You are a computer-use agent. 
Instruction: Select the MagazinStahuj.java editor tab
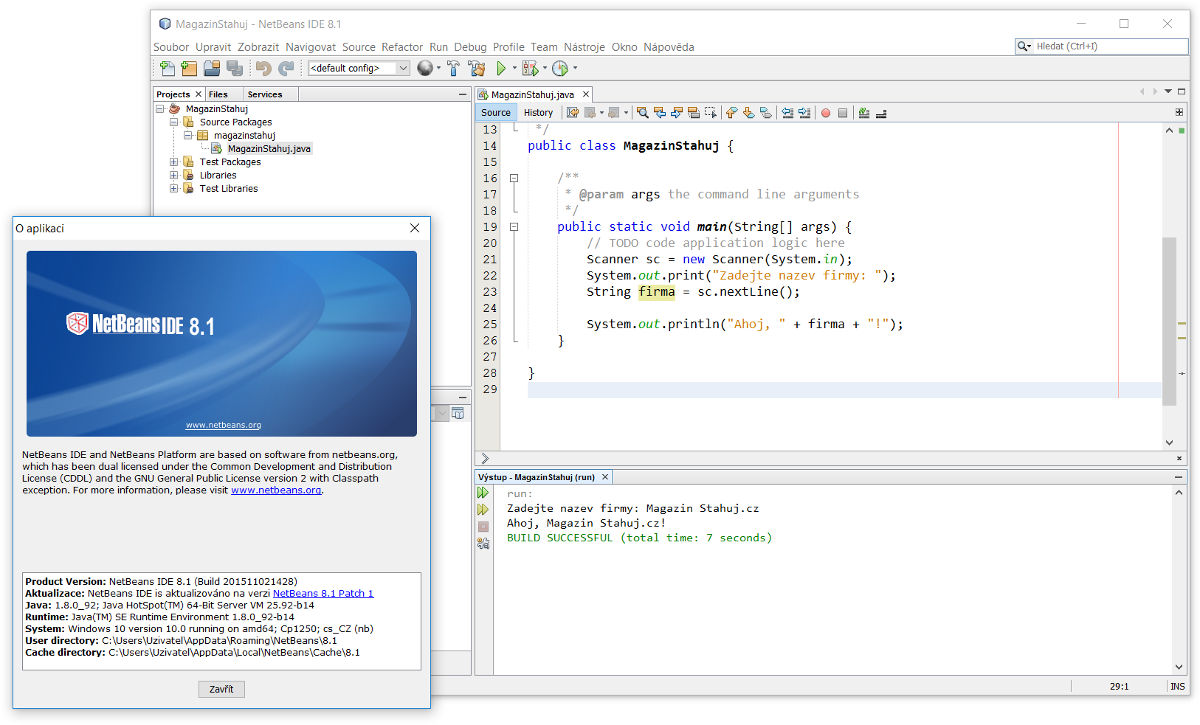pos(533,94)
